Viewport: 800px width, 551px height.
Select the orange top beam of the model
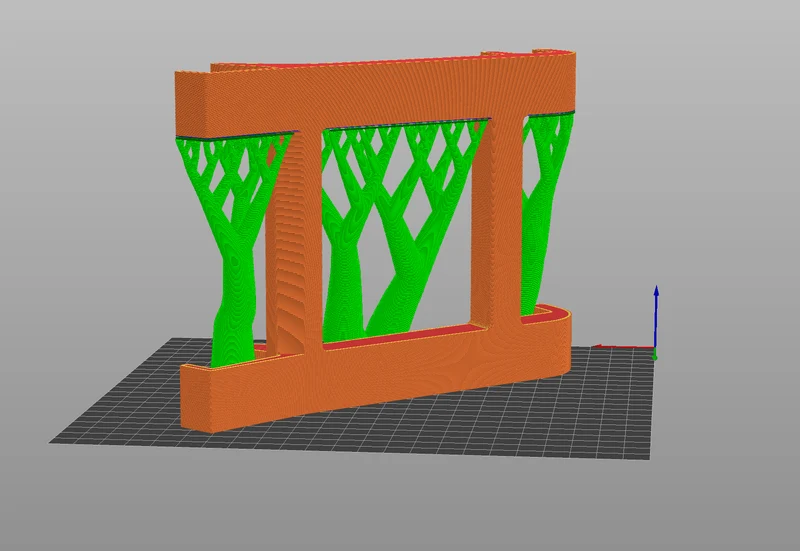[375, 95]
